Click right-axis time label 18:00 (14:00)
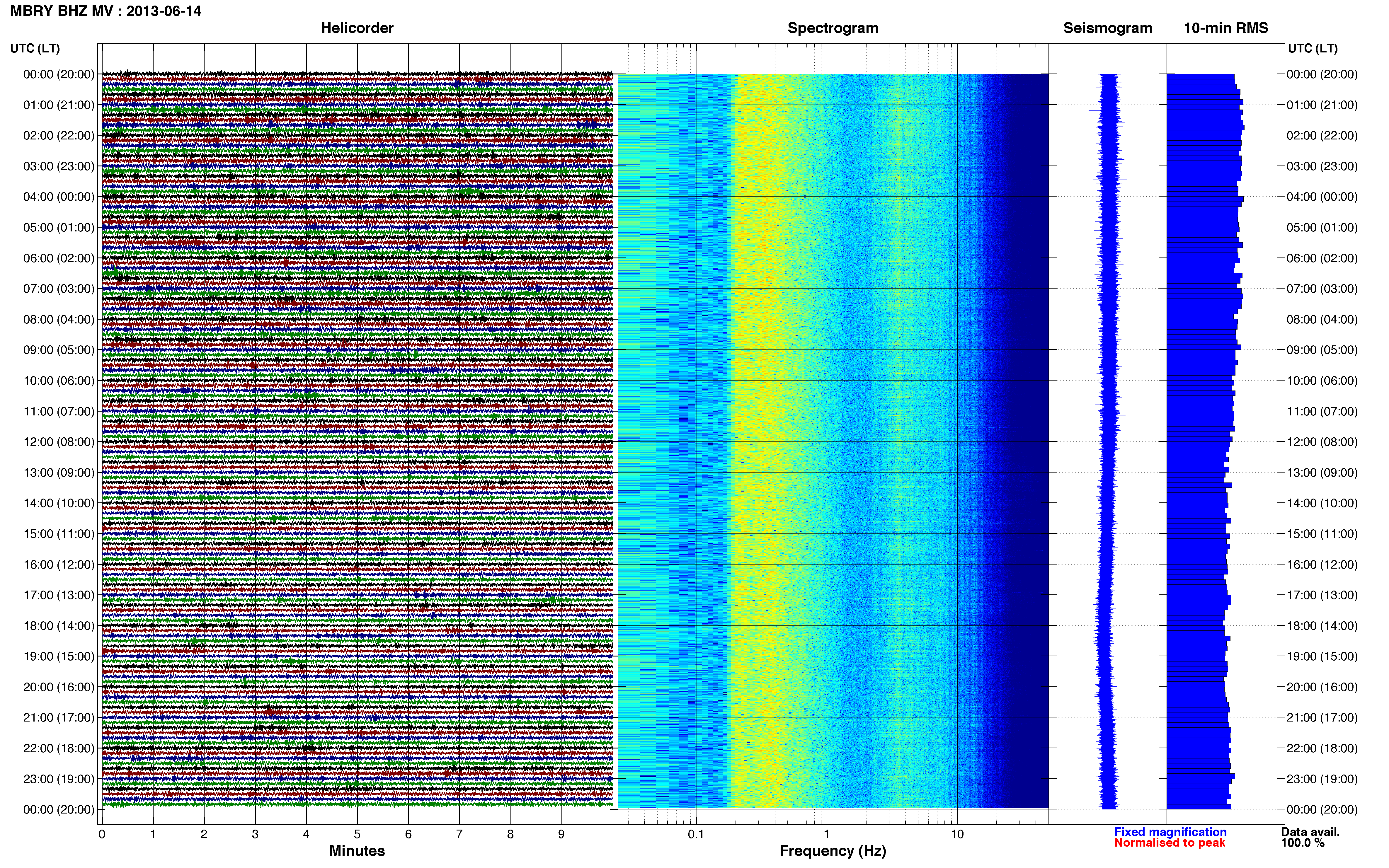 click(x=1322, y=626)
